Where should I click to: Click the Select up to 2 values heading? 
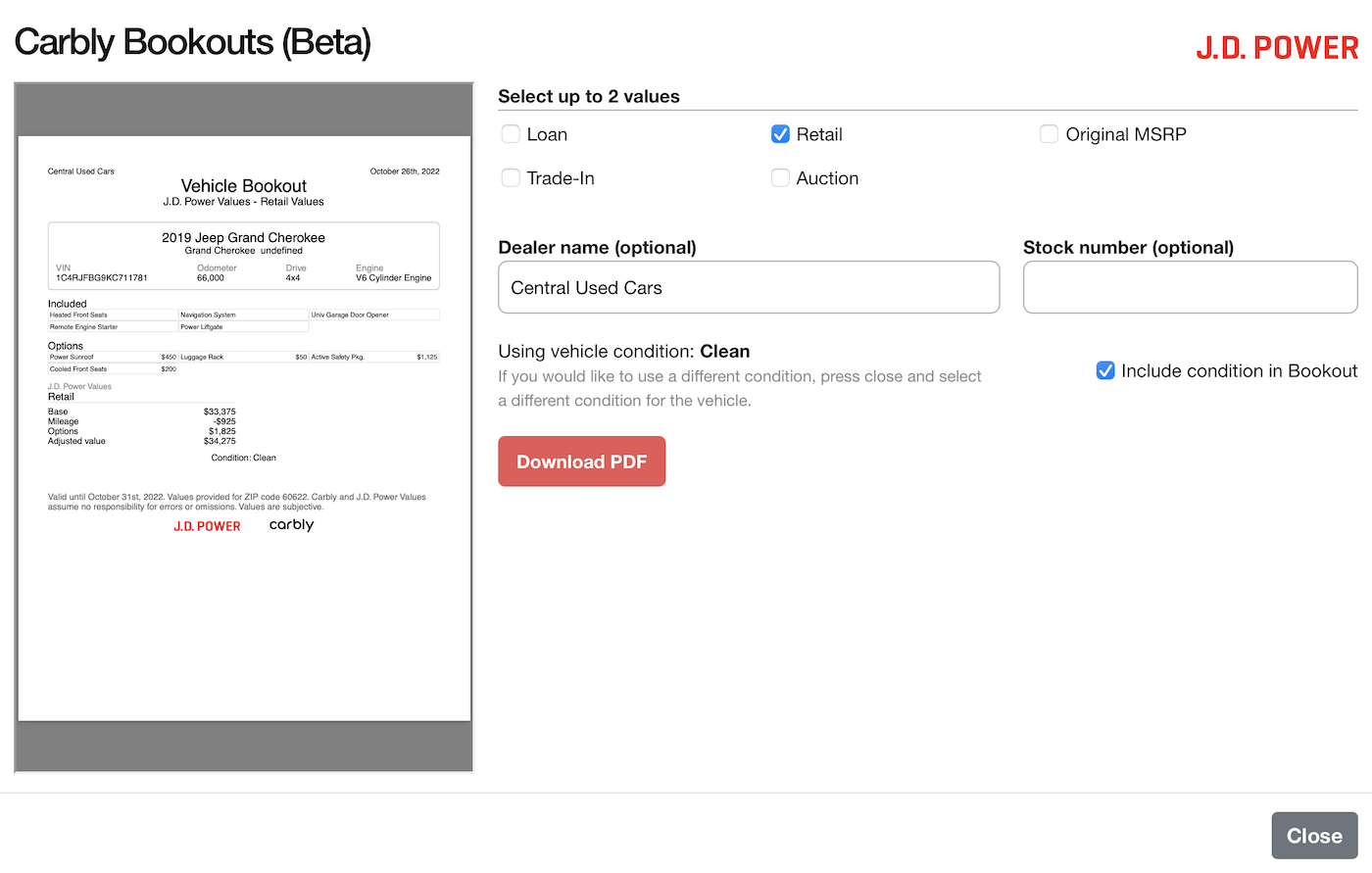click(x=588, y=96)
